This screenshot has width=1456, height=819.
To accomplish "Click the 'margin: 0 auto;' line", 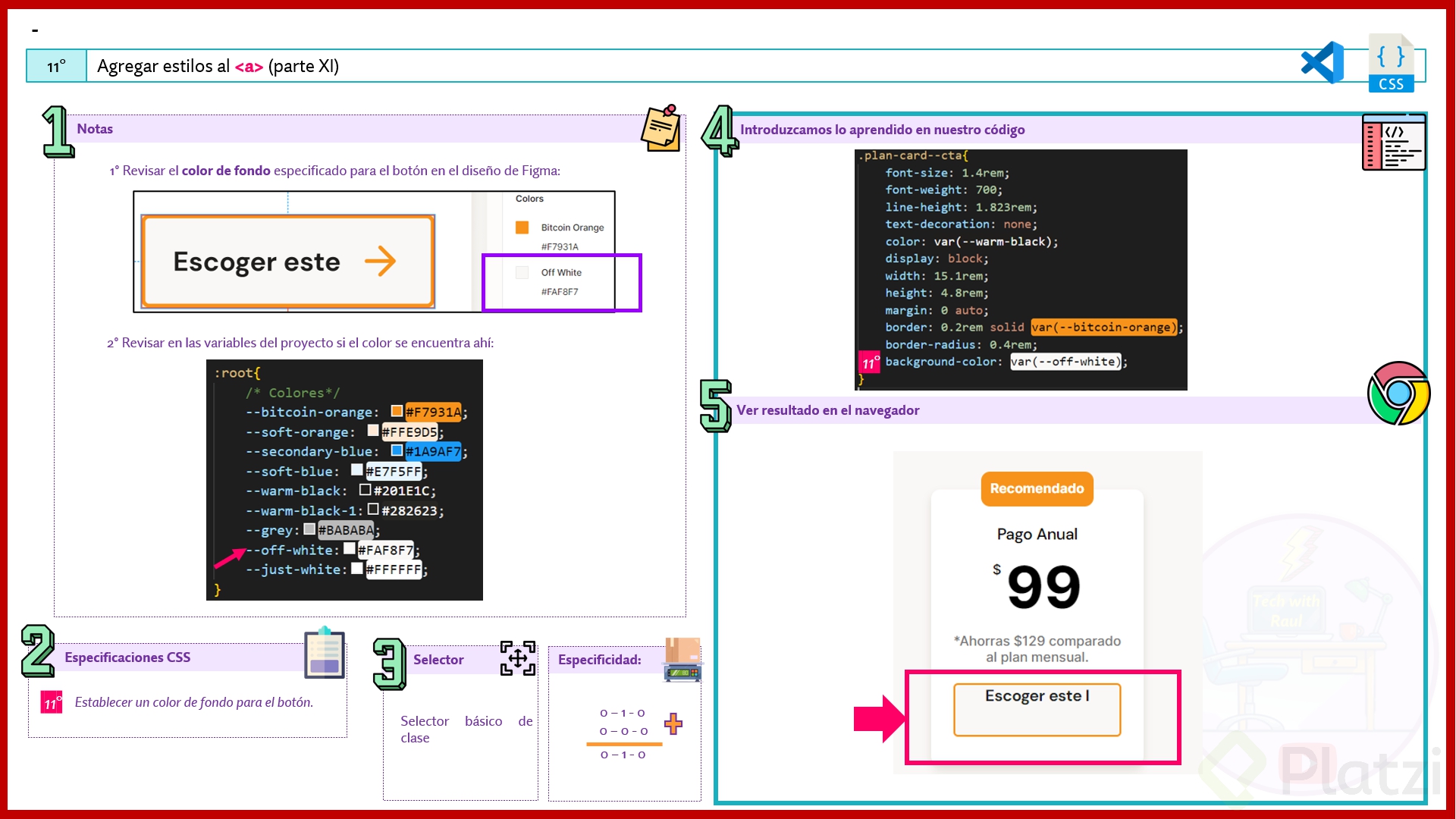I will [937, 311].
